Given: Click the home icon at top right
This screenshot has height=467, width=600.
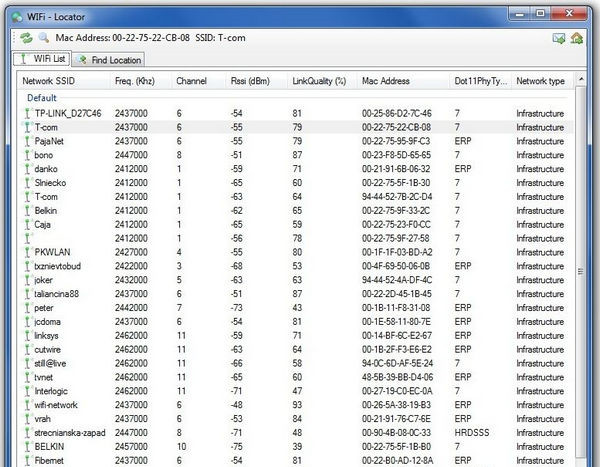Looking at the screenshot, I should click(577, 38).
